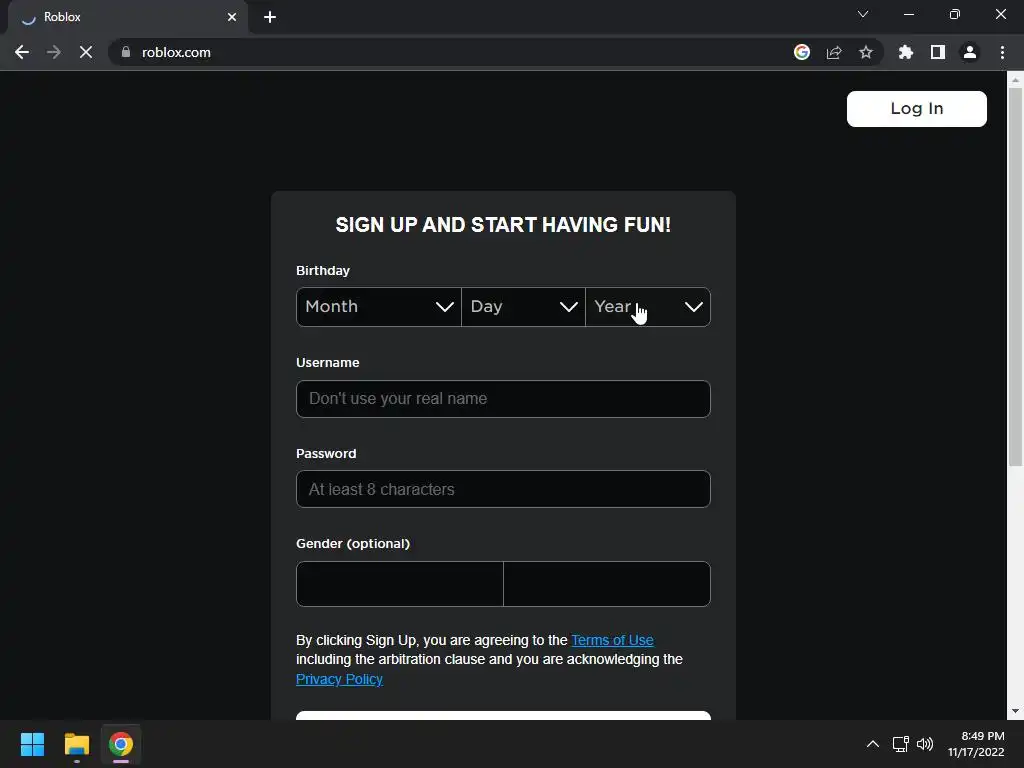Open Chrome extensions puzzle icon
Image resolution: width=1024 pixels, height=768 pixels.
(906, 52)
